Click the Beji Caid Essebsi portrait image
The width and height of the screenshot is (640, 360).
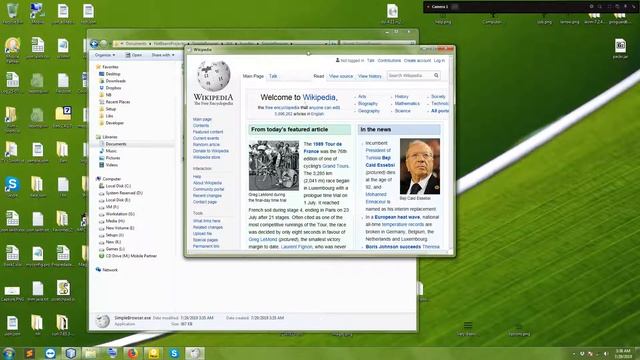coord(420,167)
